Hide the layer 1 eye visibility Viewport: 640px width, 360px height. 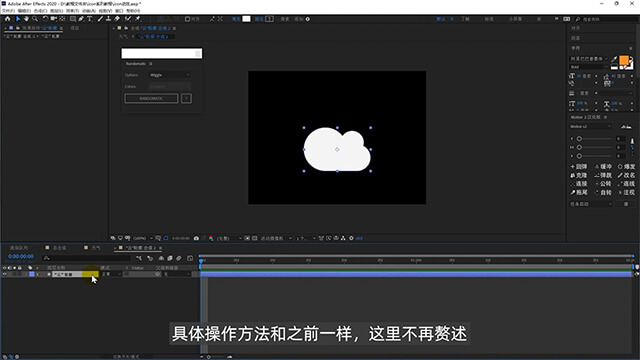click(x=4, y=274)
